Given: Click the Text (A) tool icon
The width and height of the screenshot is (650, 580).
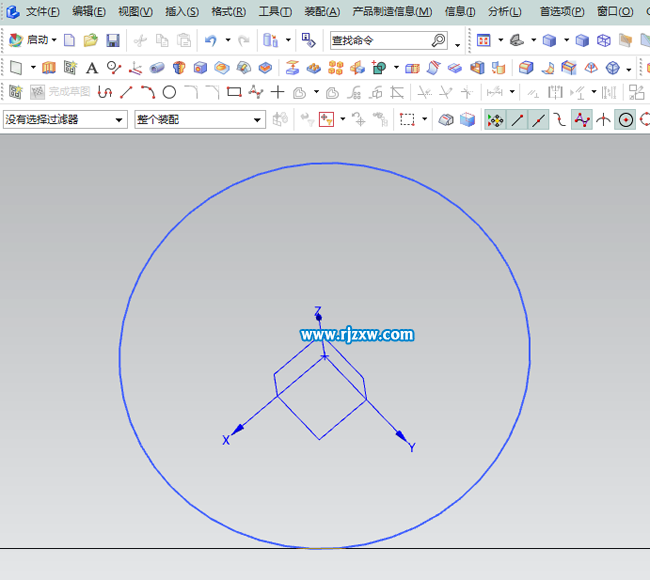Looking at the screenshot, I should [x=92, y=68].
